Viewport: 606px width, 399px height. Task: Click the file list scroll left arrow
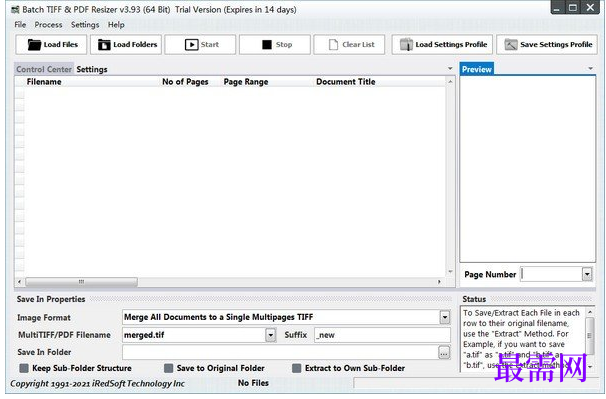point(19,282)
